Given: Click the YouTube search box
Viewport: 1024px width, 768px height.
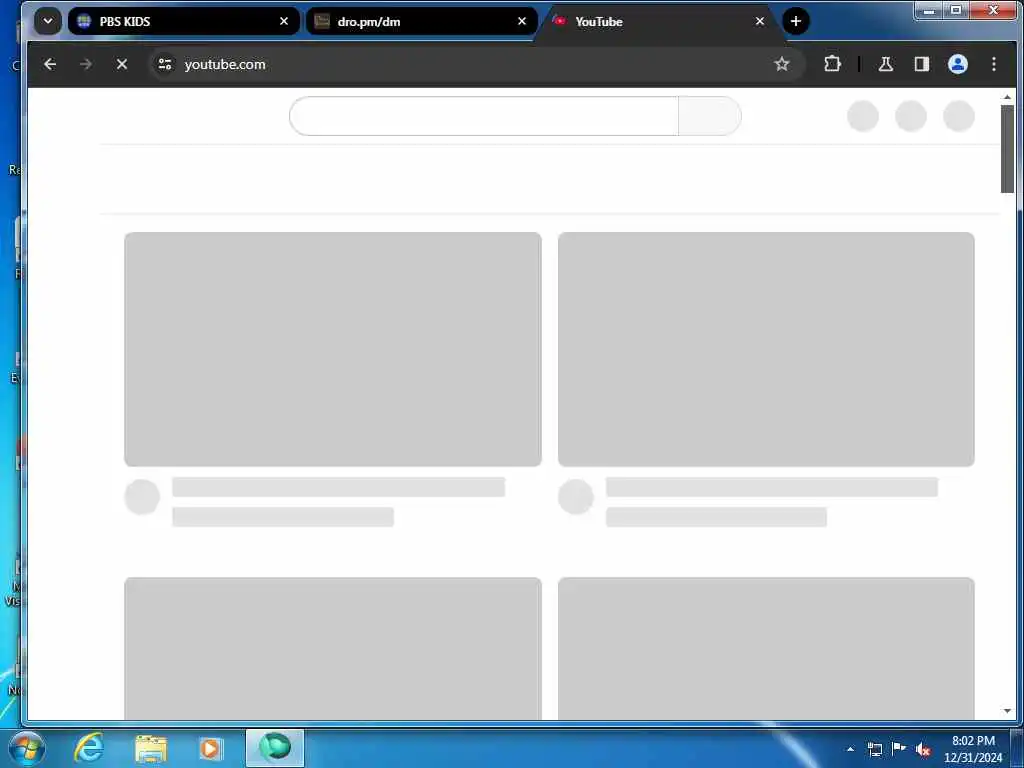Looking at the screenshot, I should 484,116.
